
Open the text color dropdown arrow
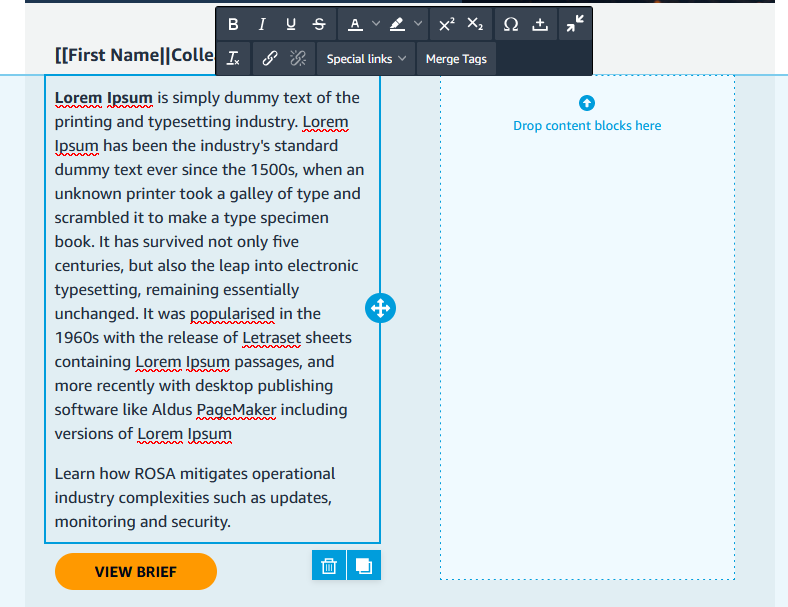[376, 24]
